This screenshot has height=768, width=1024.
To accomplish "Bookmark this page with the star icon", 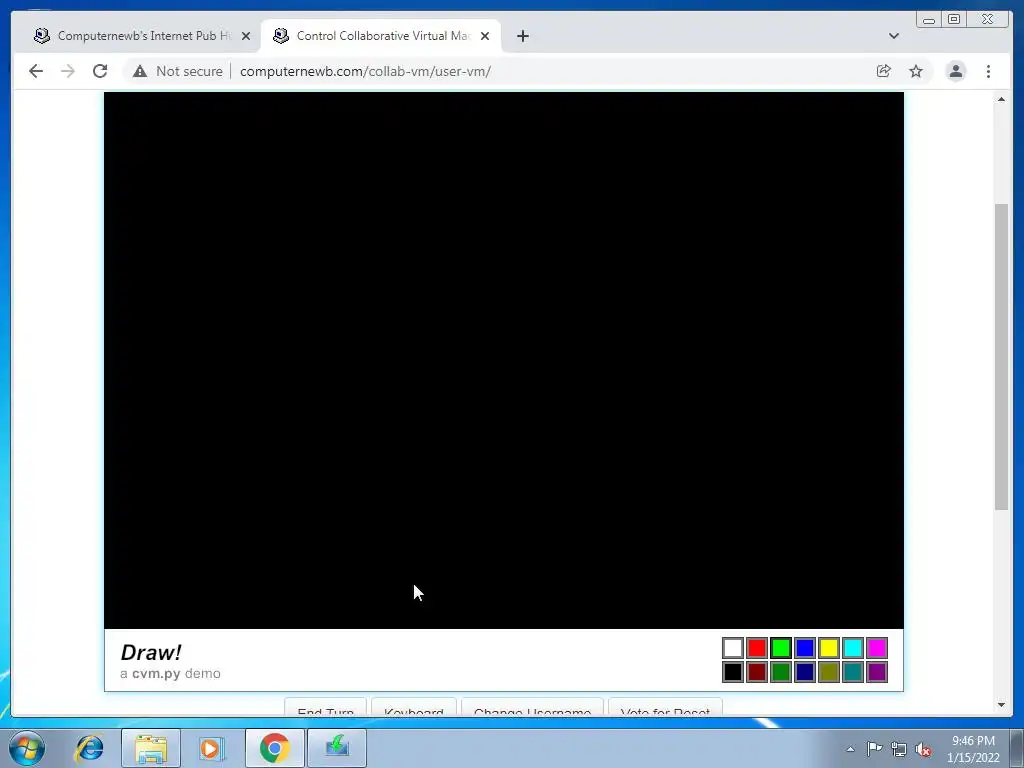I will [916, 71].
